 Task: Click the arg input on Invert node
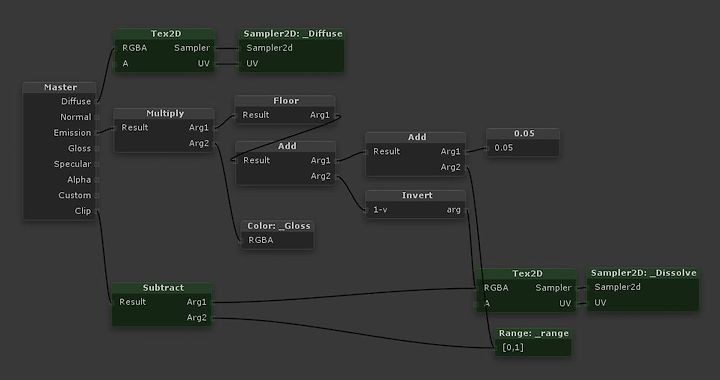[454, 210]
